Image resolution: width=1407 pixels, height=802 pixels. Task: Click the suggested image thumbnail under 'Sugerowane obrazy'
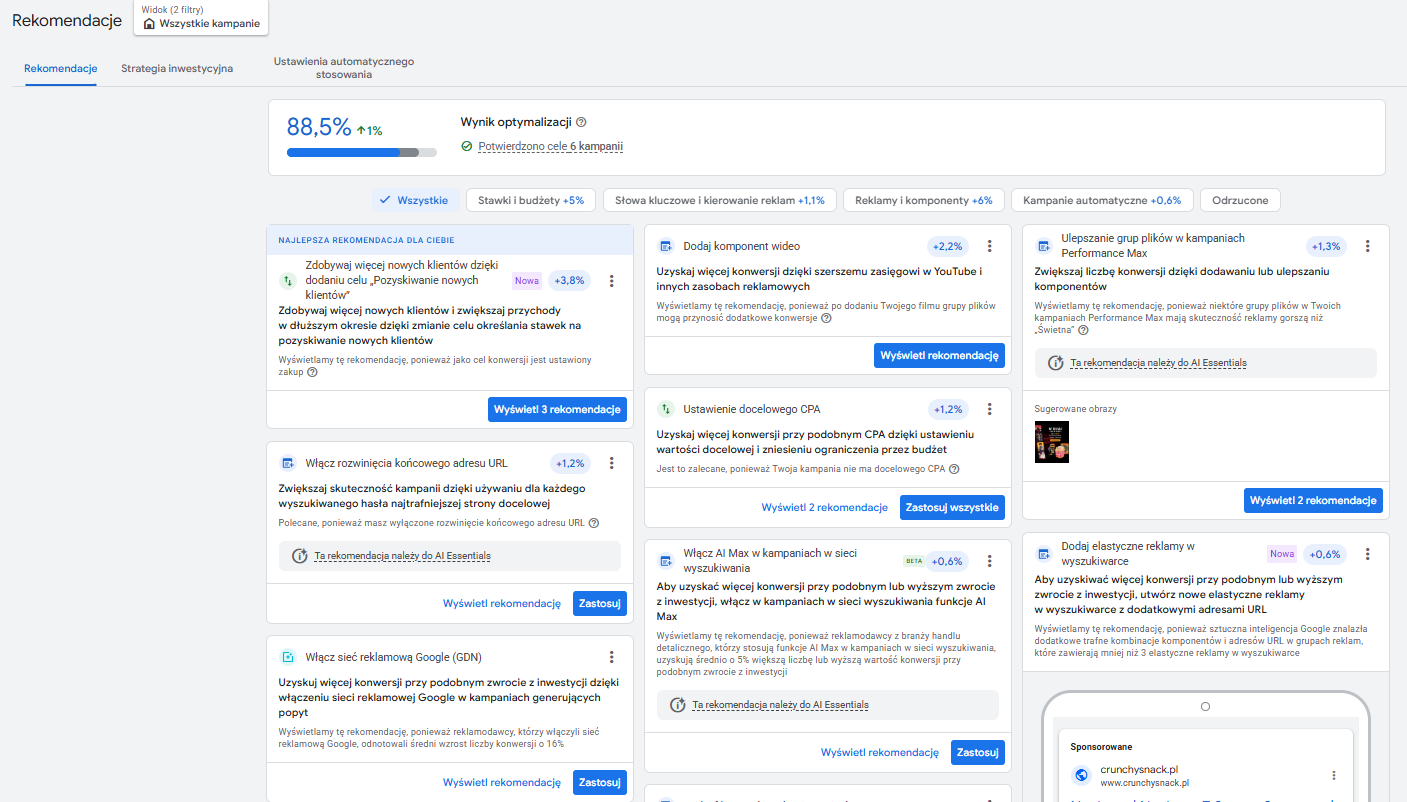point(1052,441)
